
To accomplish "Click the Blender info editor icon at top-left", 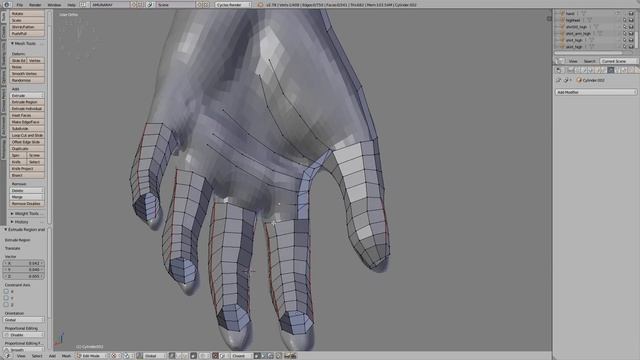I will [7, 4].
